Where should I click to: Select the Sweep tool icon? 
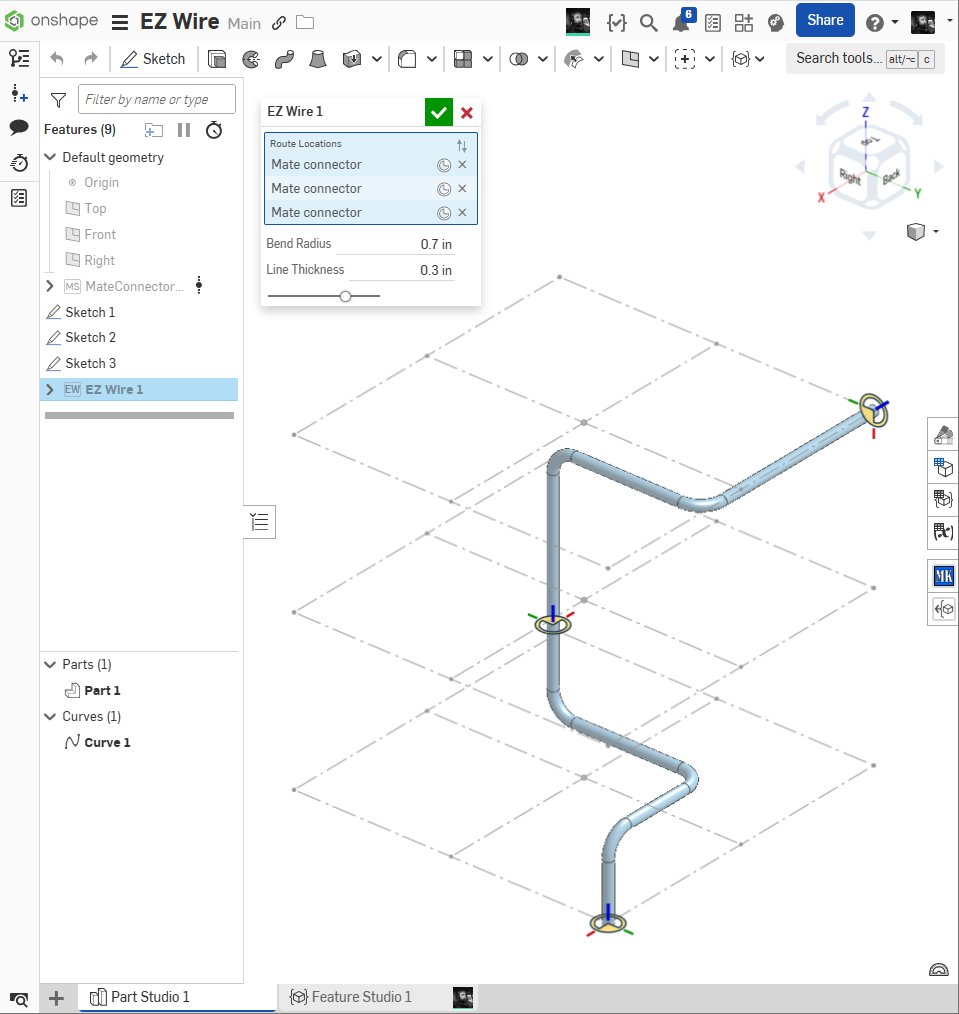[x=285, y=59]
